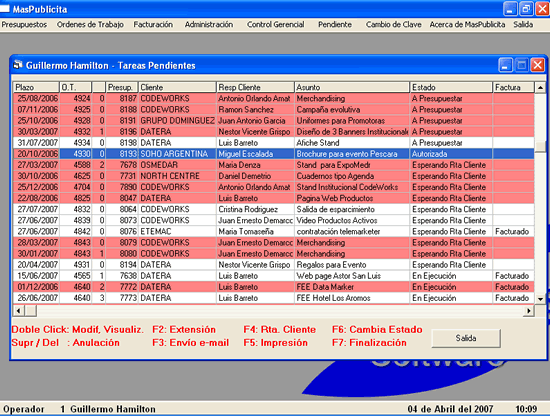Click the Maria Tomaseña cell
The height and width of the screenshot is (416, 550).
click(255, 232)
